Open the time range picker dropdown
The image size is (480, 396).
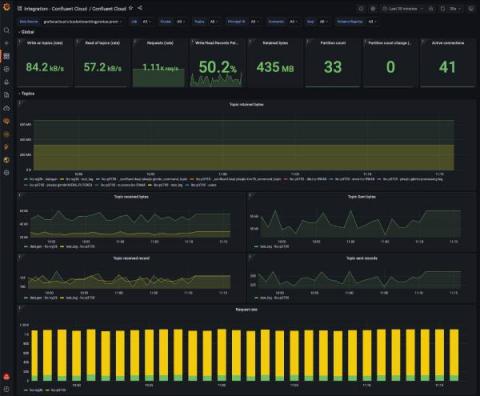403,9
